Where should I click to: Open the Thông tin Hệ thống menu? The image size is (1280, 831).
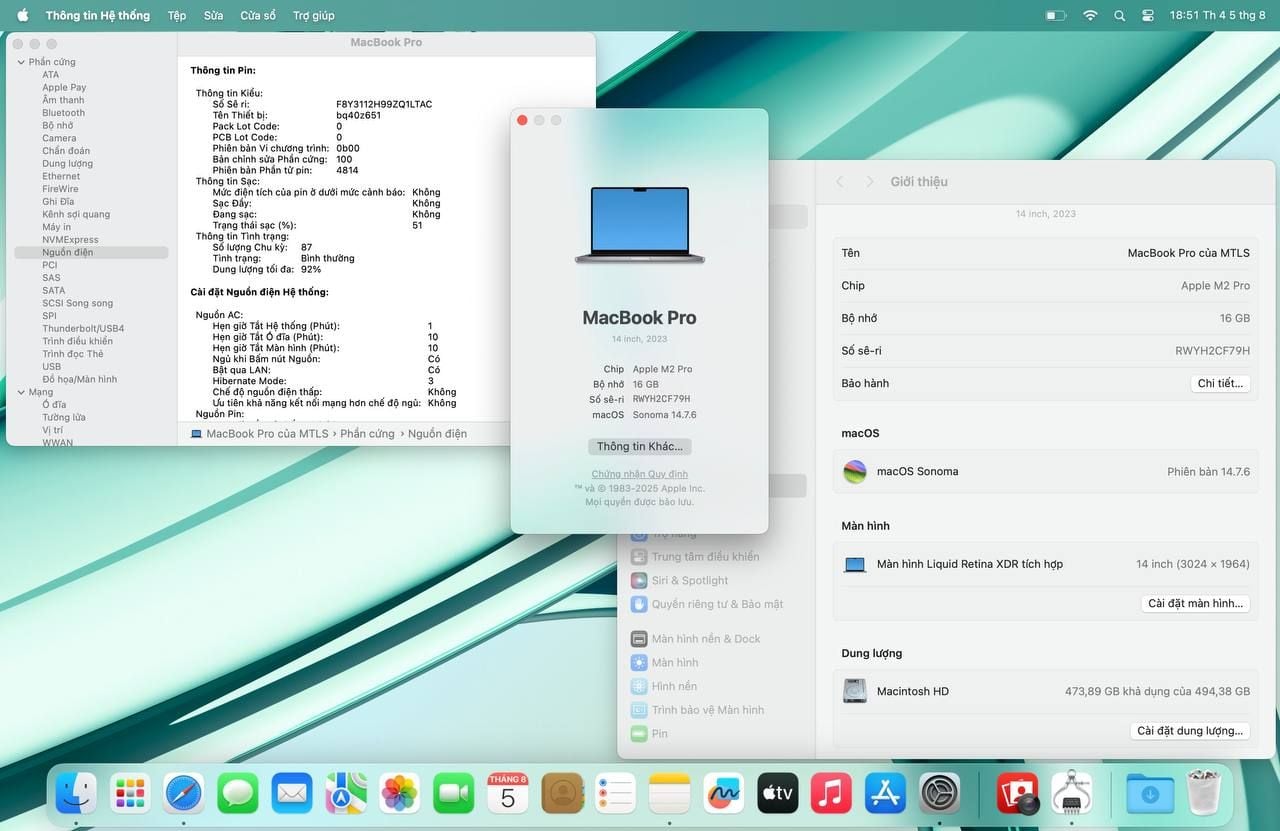click(98, 15)
